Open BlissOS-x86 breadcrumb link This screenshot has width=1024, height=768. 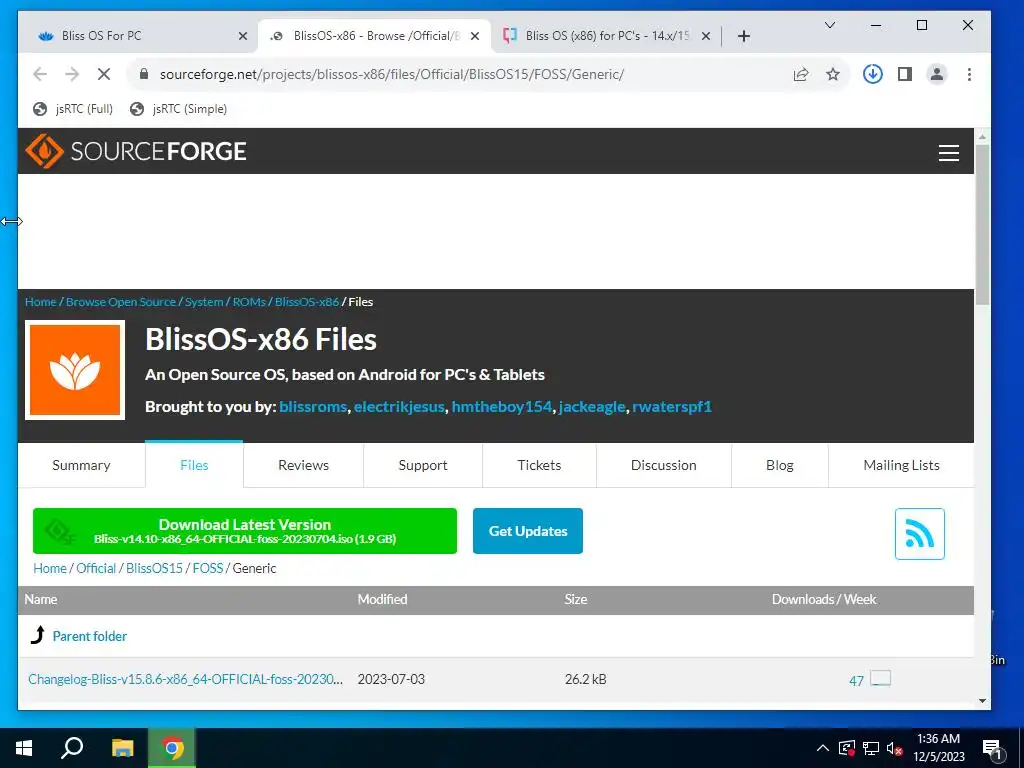307,302
